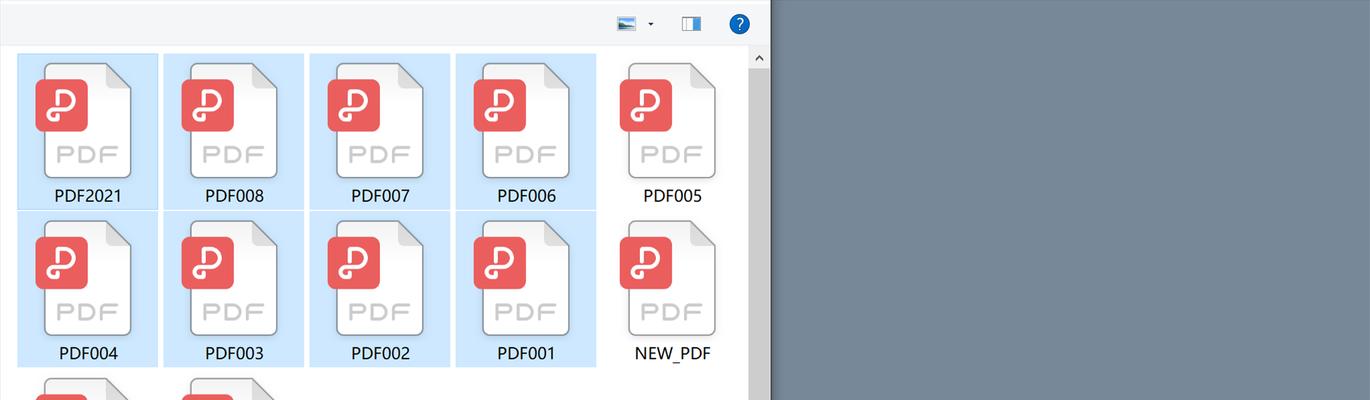The width and height of the screenshot is (1370, 400).
Task: Select the PDF008 file icon
Action: click(x=230, y=121)
